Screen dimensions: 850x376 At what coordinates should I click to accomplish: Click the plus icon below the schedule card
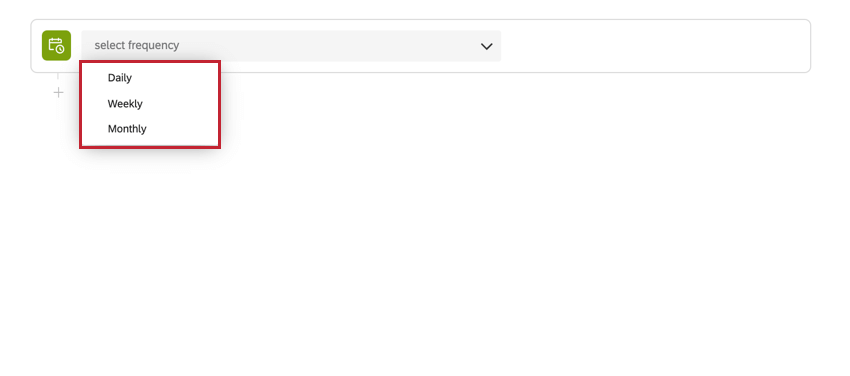pos(59,93)
